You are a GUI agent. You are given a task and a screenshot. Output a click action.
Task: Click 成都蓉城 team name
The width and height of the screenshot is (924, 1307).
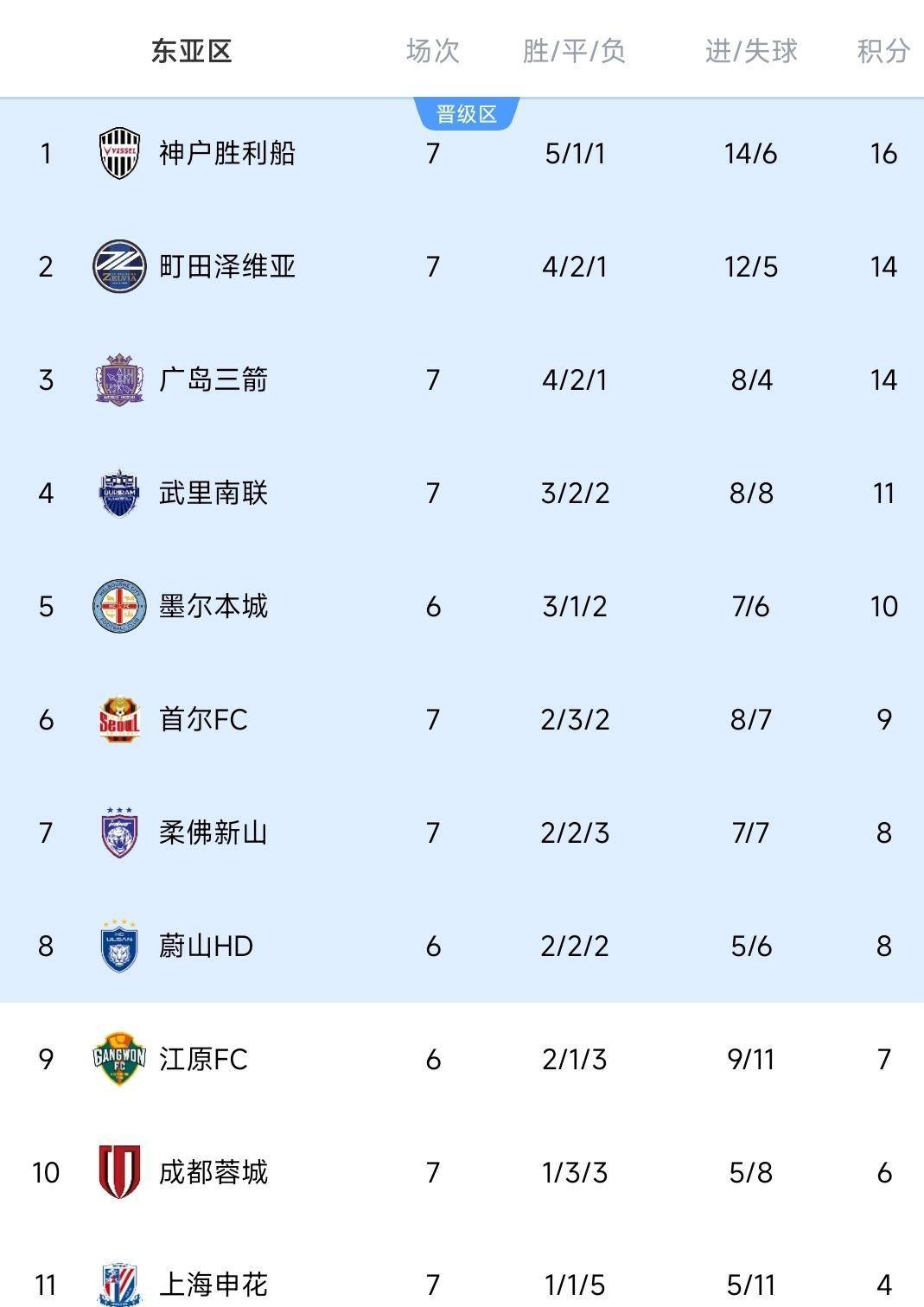pyautogui.click(x=213, y=1172)
